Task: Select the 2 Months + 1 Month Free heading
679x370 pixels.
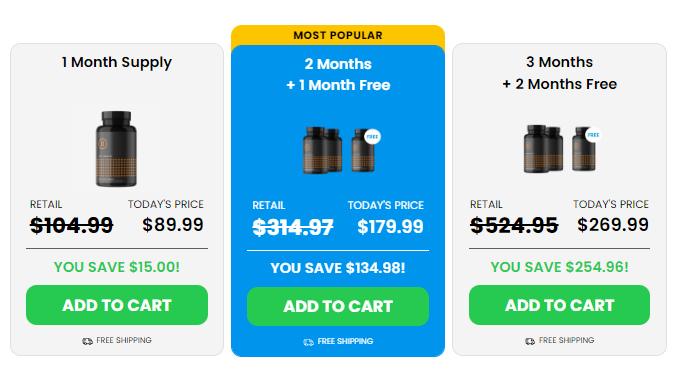Action: click(338, 75)
